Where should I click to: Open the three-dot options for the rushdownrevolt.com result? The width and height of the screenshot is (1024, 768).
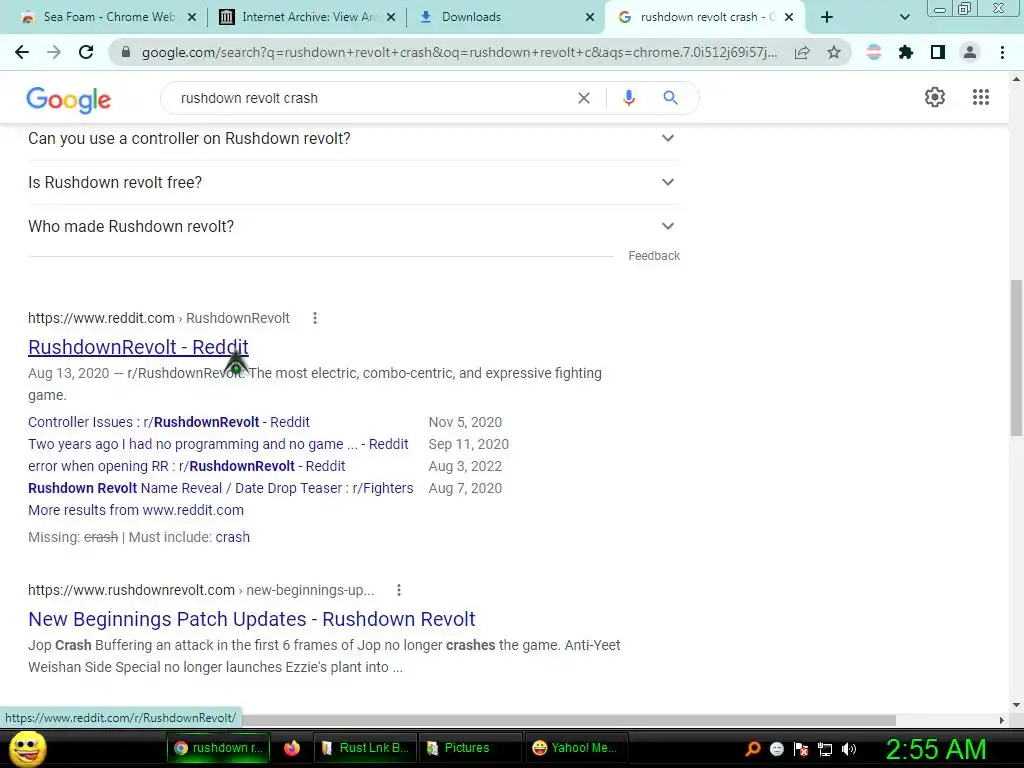(x=399, y=590)
